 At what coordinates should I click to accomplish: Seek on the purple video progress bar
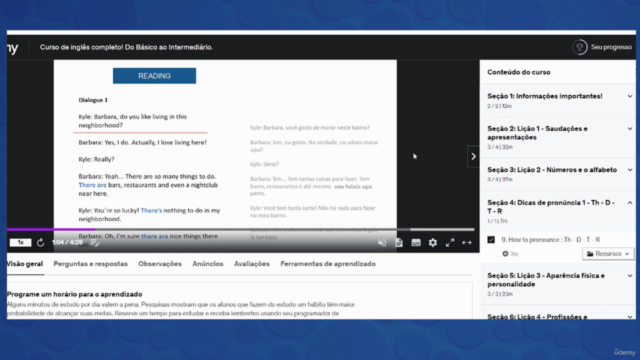pyautogui.click(x=241, y=230)
